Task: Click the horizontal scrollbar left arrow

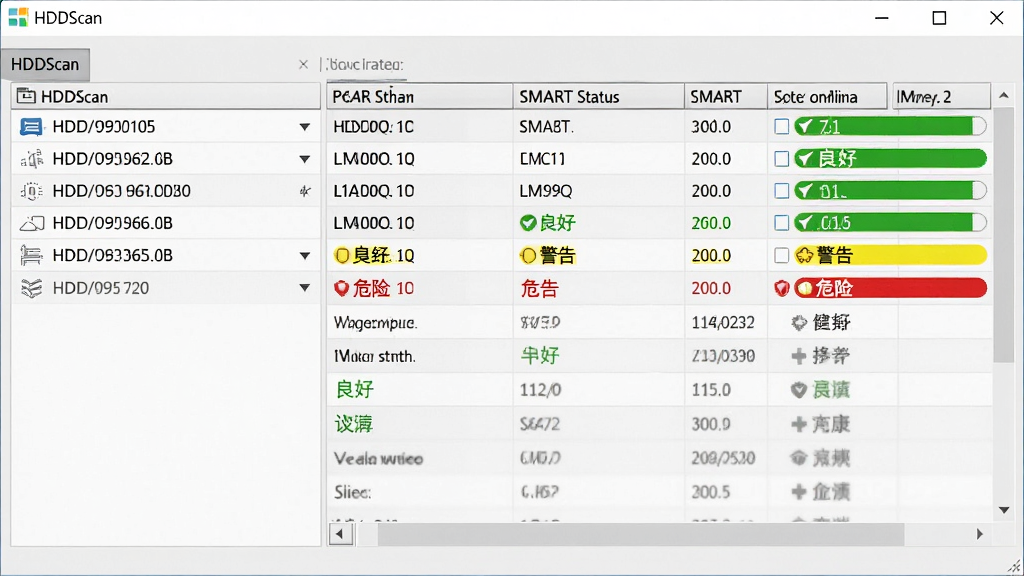Action: click(x=340, y=534)
